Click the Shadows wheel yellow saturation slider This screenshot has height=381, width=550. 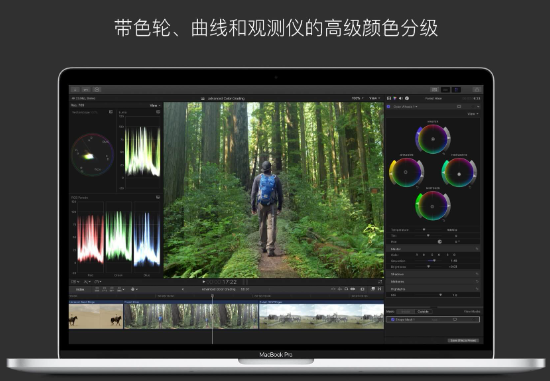pos(392,173)
